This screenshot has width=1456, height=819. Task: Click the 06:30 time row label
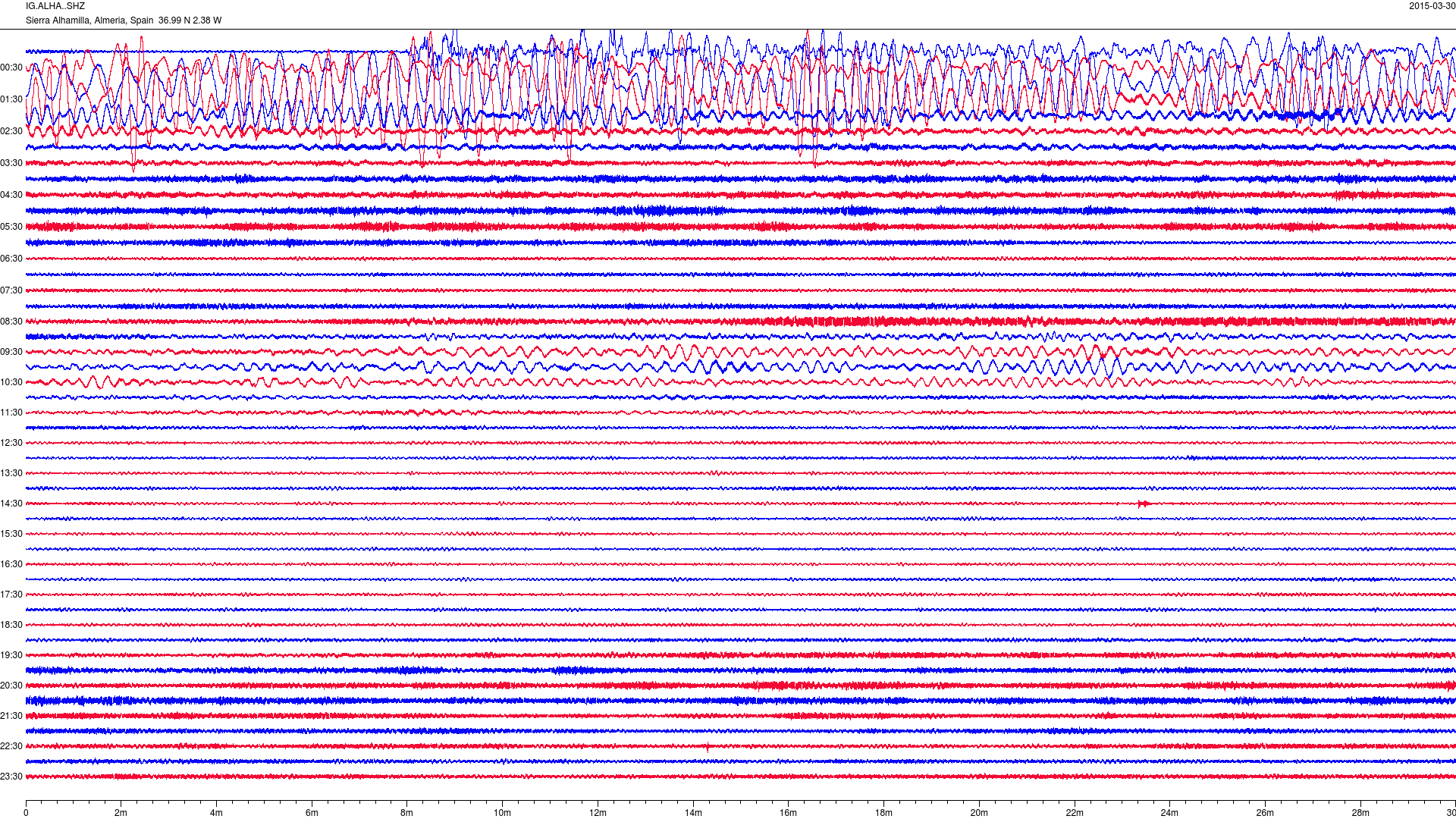click(x=11, y=259)
